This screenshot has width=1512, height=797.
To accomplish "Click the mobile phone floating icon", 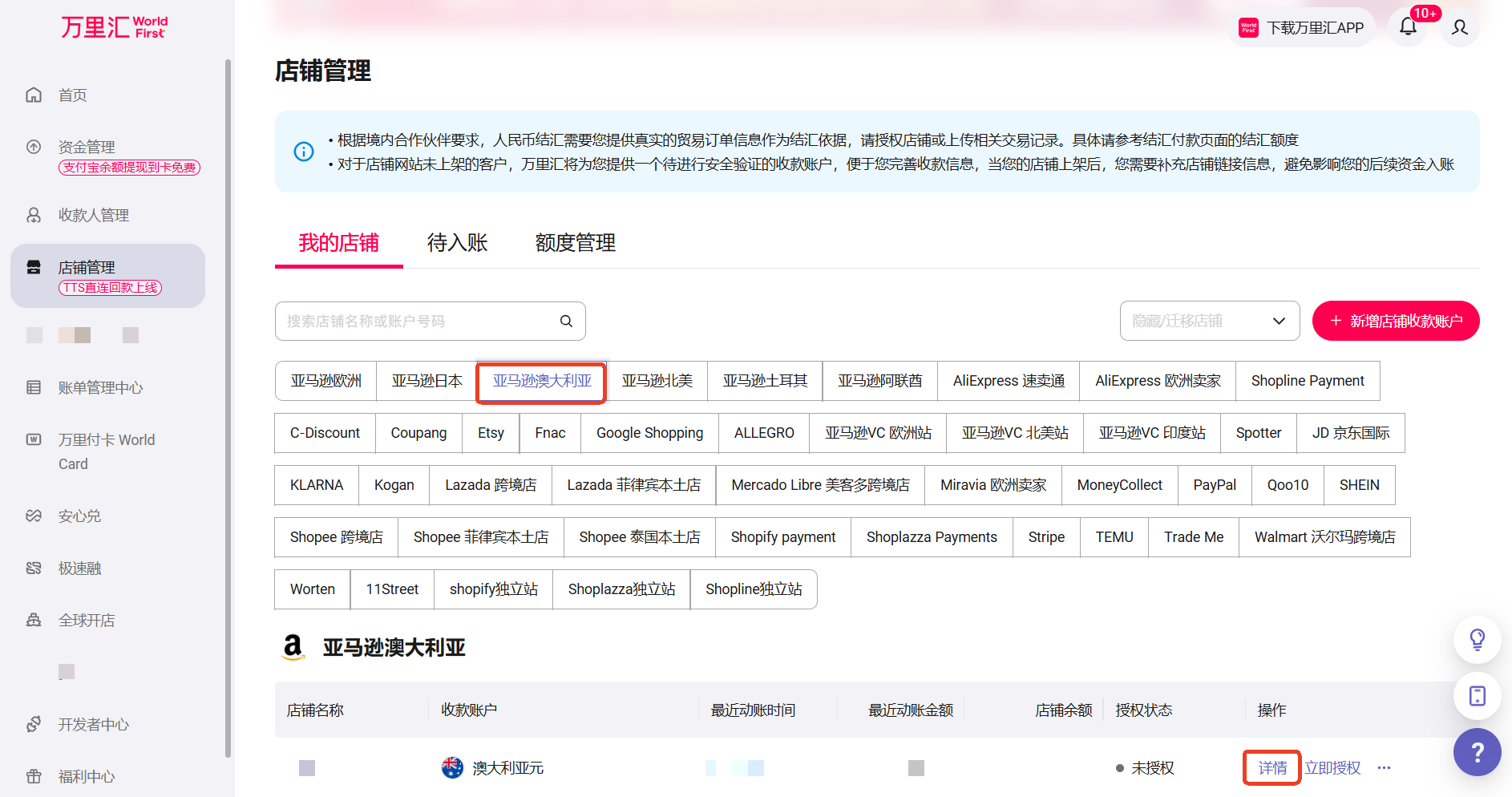I will coord(1477,696).
